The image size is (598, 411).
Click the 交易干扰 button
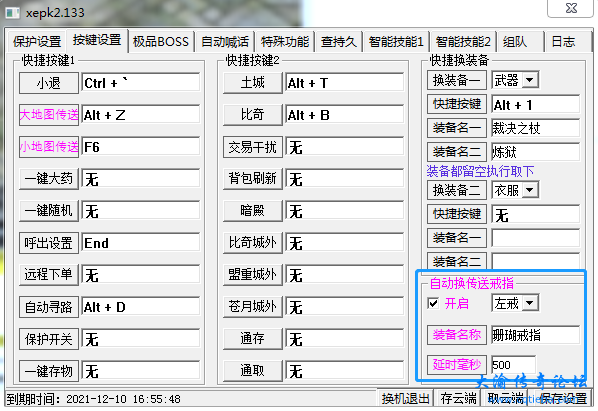point(253,147)
